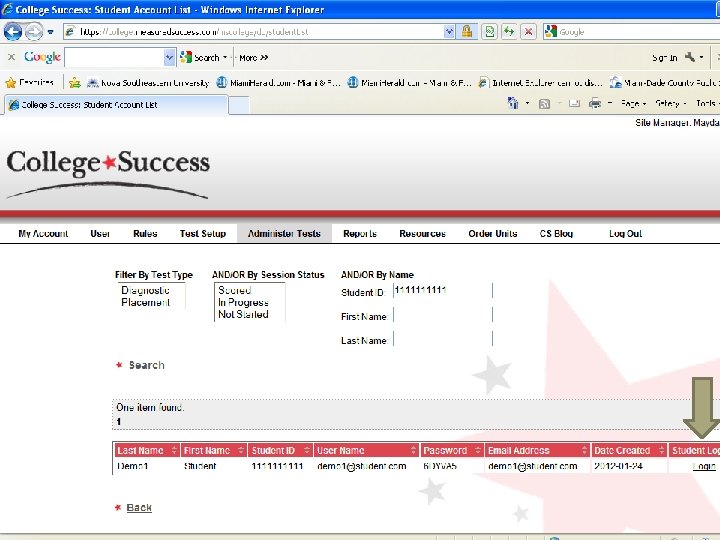Open the Miami-Dade County Public favorite

click(x=664, y=83)
